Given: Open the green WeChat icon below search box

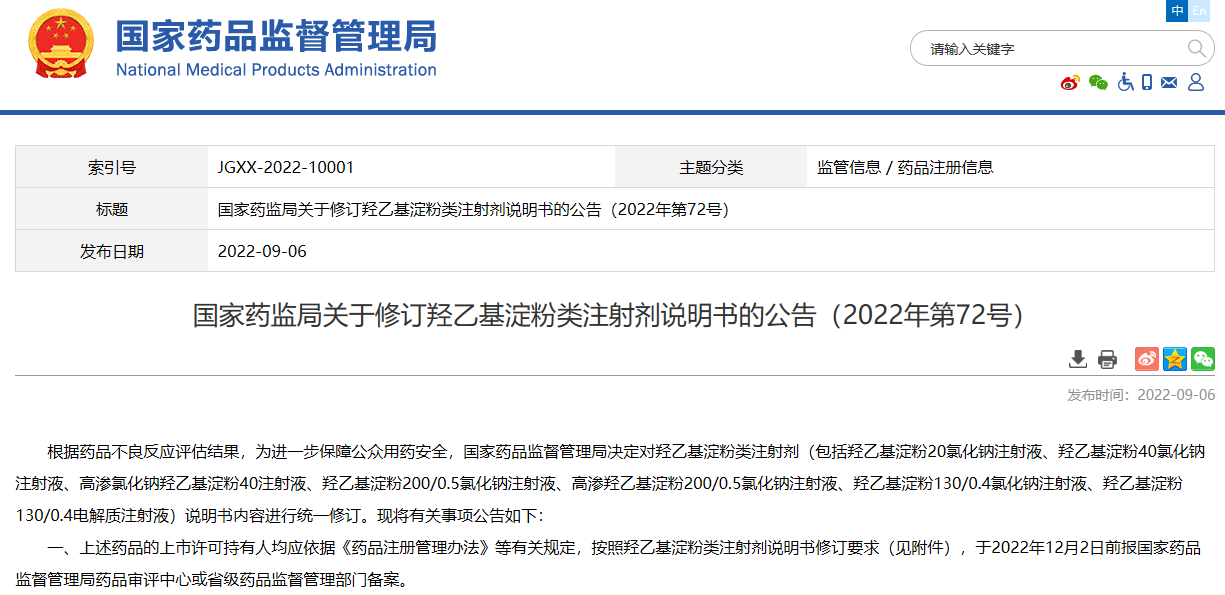Looking at the screenshot, I should click(1098, 83).
